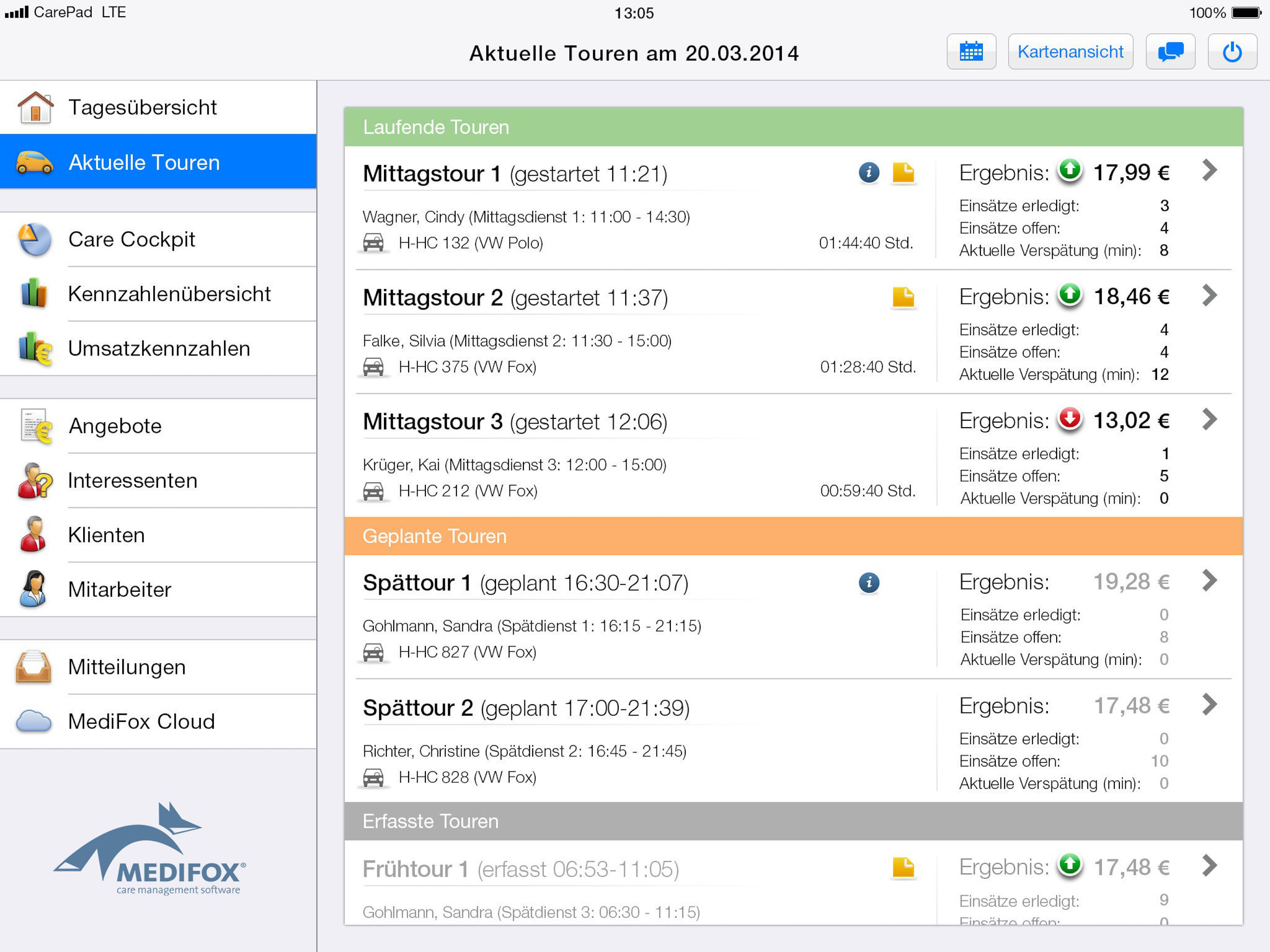This screenshot has width=1270, height=952.
Task: Expand Spättour 2 details chevron
Action: coord(1209,704)
